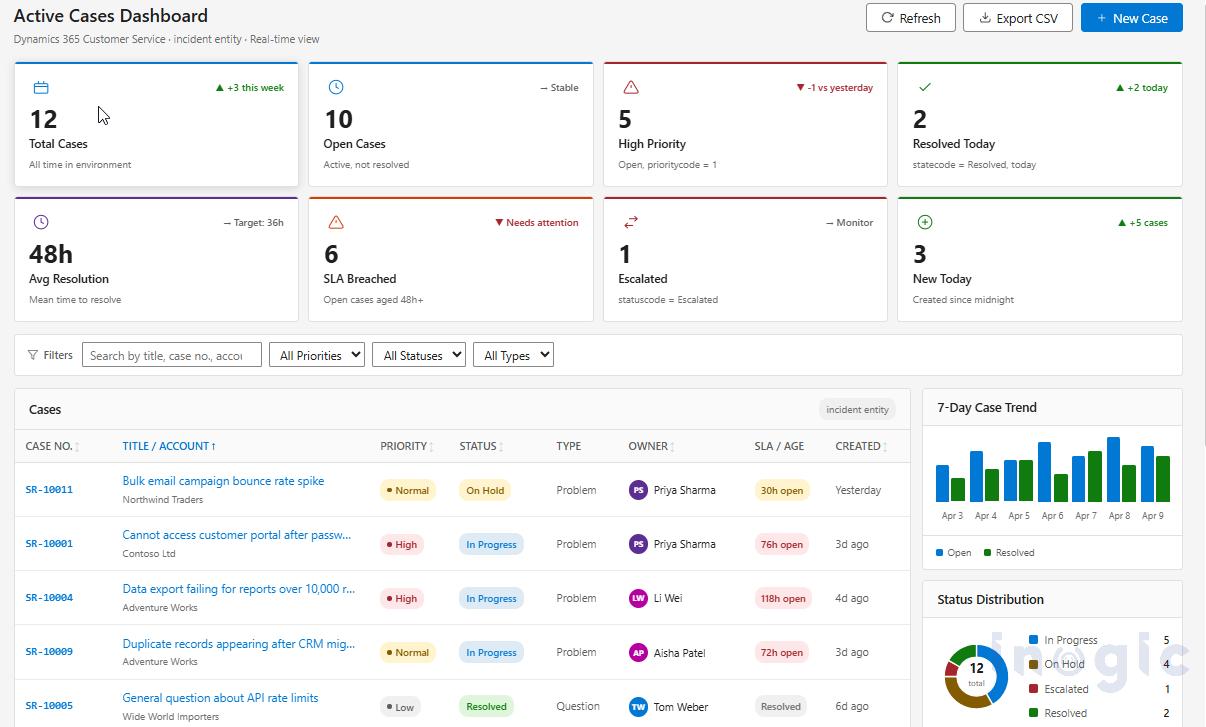The image size is (1206, 727).
Task: Click the calendar icon on Total Cases card
Action: [x=40, y=88]
